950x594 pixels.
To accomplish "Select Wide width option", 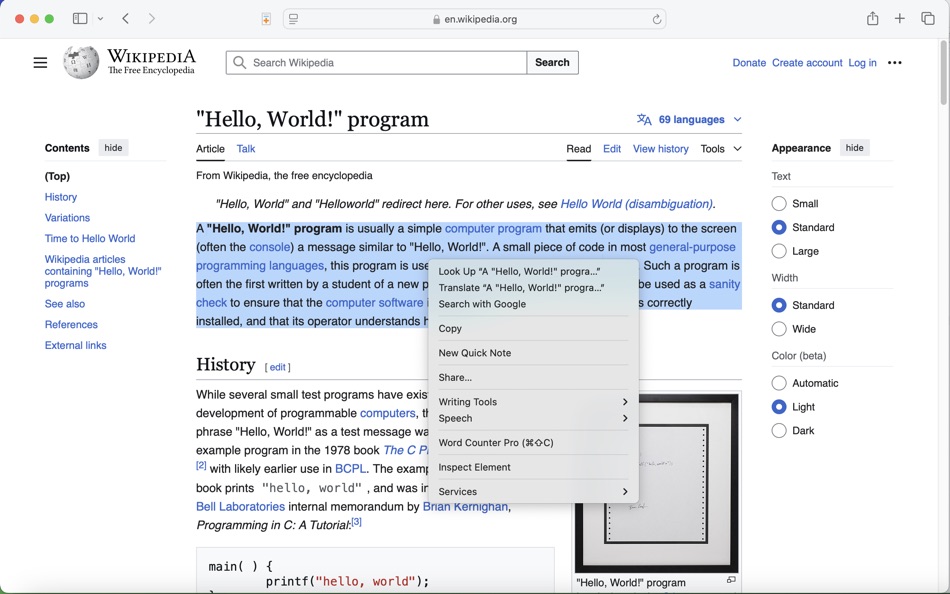I will tap(779, 329).
